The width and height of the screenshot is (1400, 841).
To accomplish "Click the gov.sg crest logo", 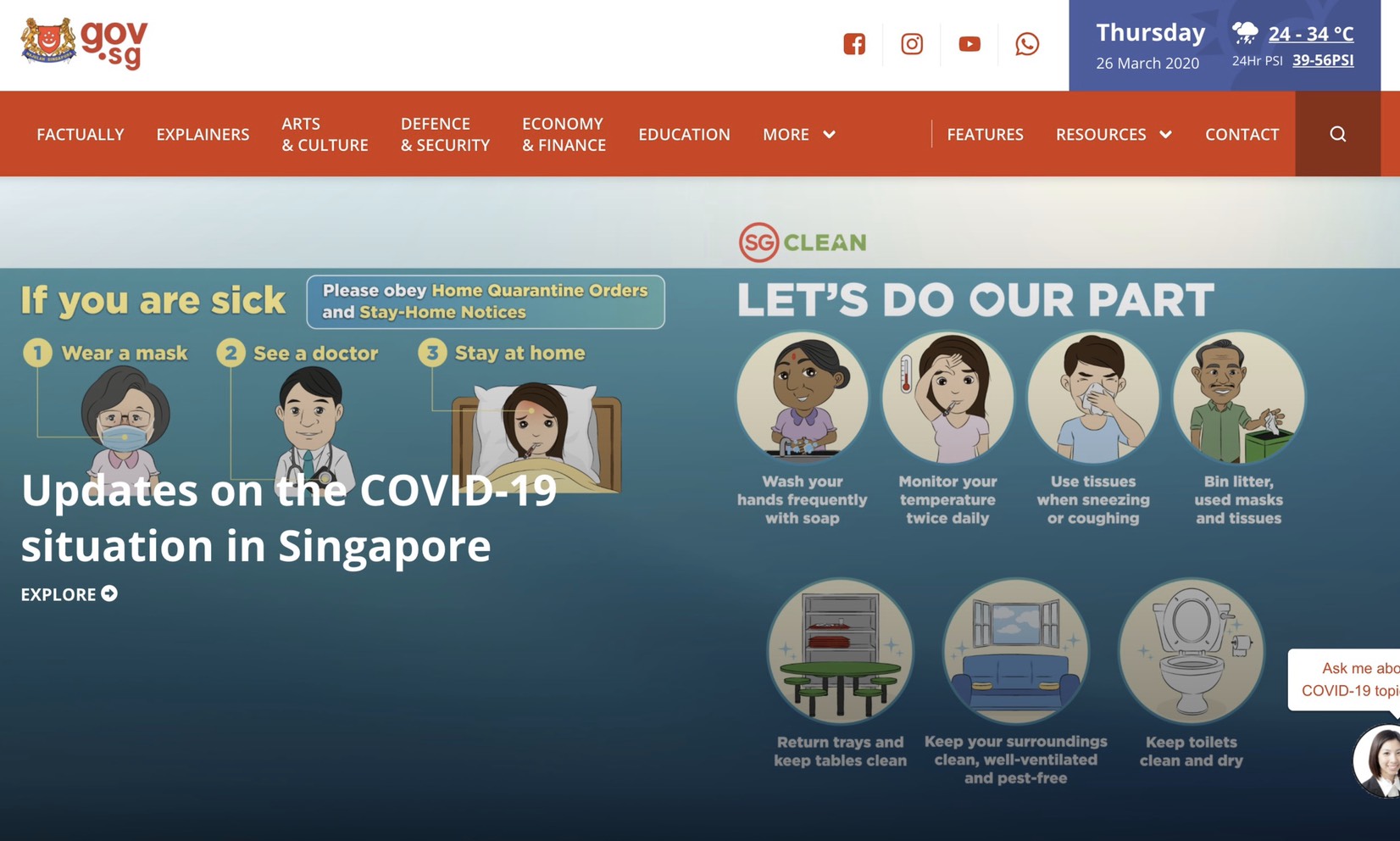I will (x=48, y=42).
